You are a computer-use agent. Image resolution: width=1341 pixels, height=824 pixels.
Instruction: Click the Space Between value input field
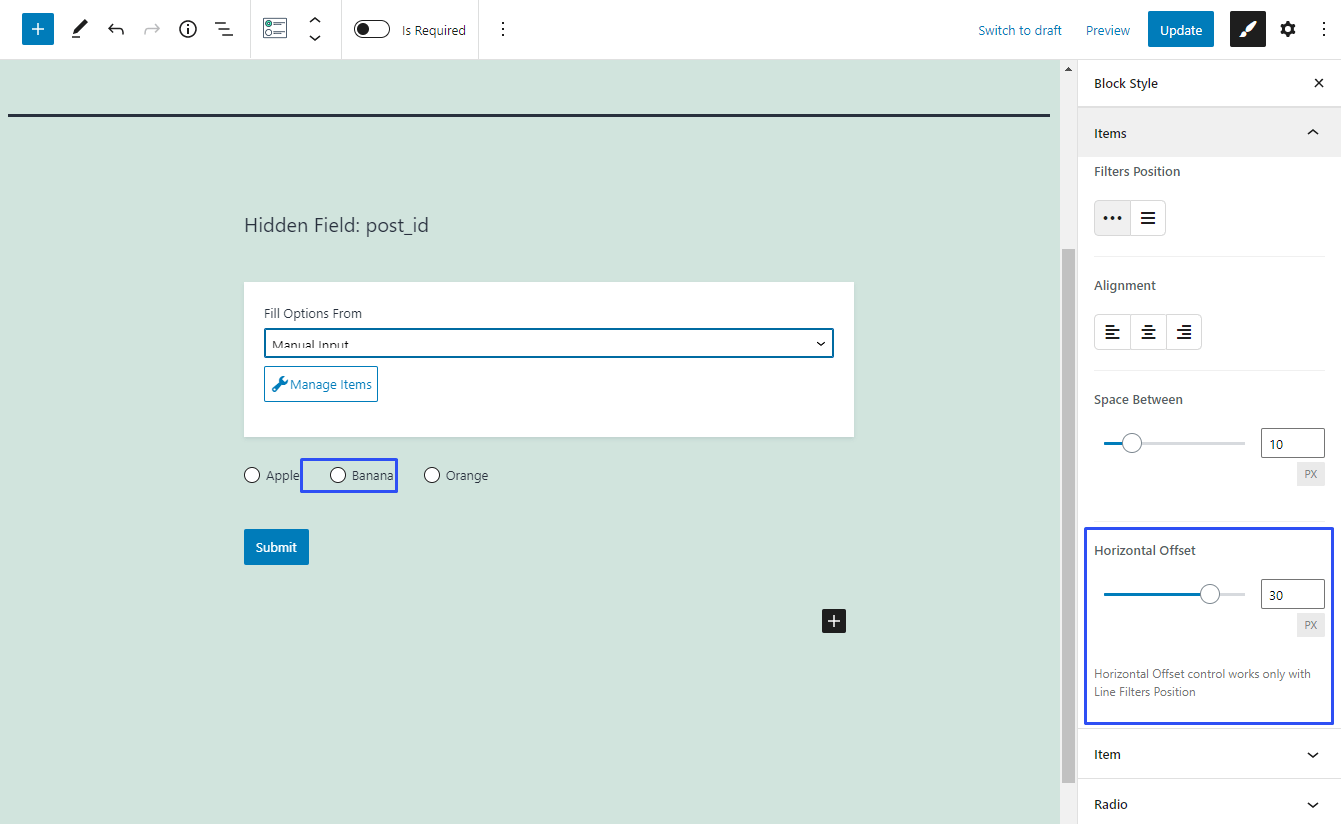point(1292,442)
